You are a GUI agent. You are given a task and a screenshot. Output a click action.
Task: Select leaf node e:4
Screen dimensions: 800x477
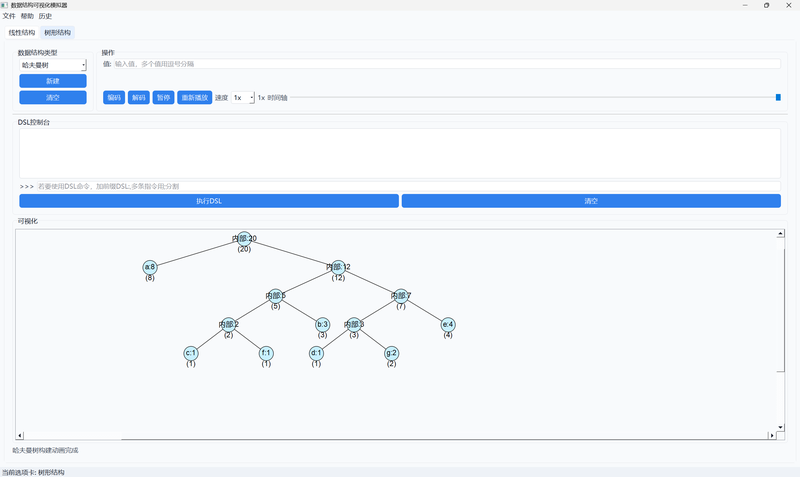coord(448,324)
